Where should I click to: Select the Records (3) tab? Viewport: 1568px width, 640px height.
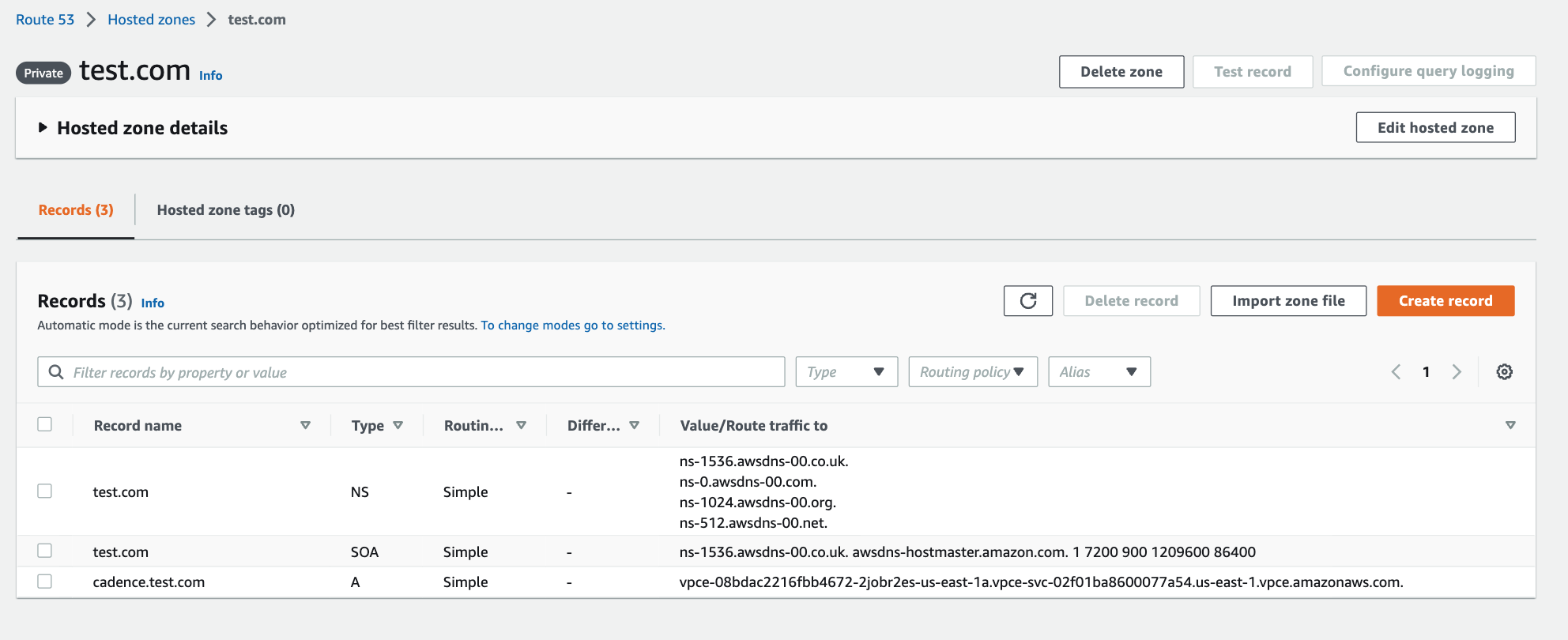(76, 210)
